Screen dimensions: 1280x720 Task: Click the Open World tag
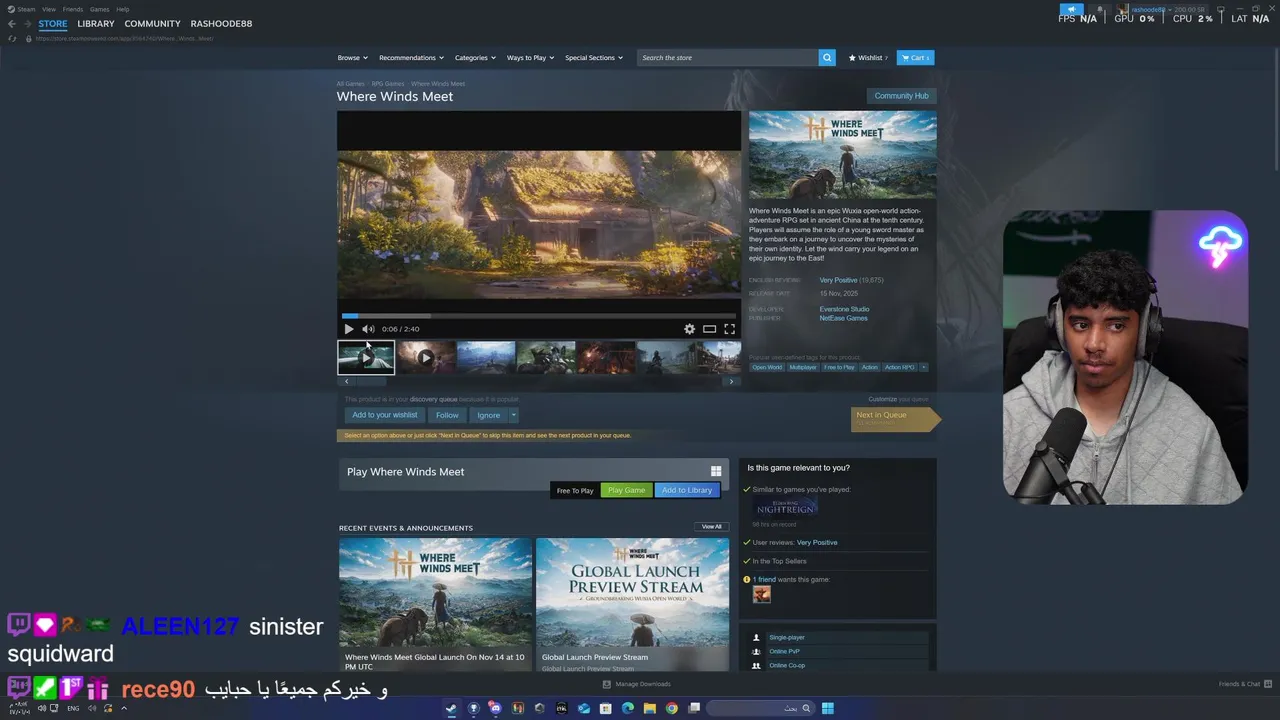point(767,367)
